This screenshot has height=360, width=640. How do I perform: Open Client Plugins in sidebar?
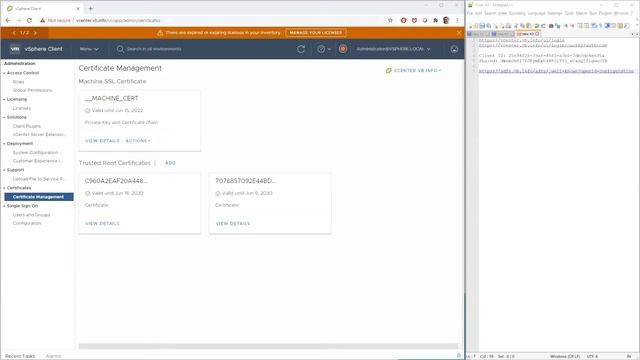(x=27, y=126)
